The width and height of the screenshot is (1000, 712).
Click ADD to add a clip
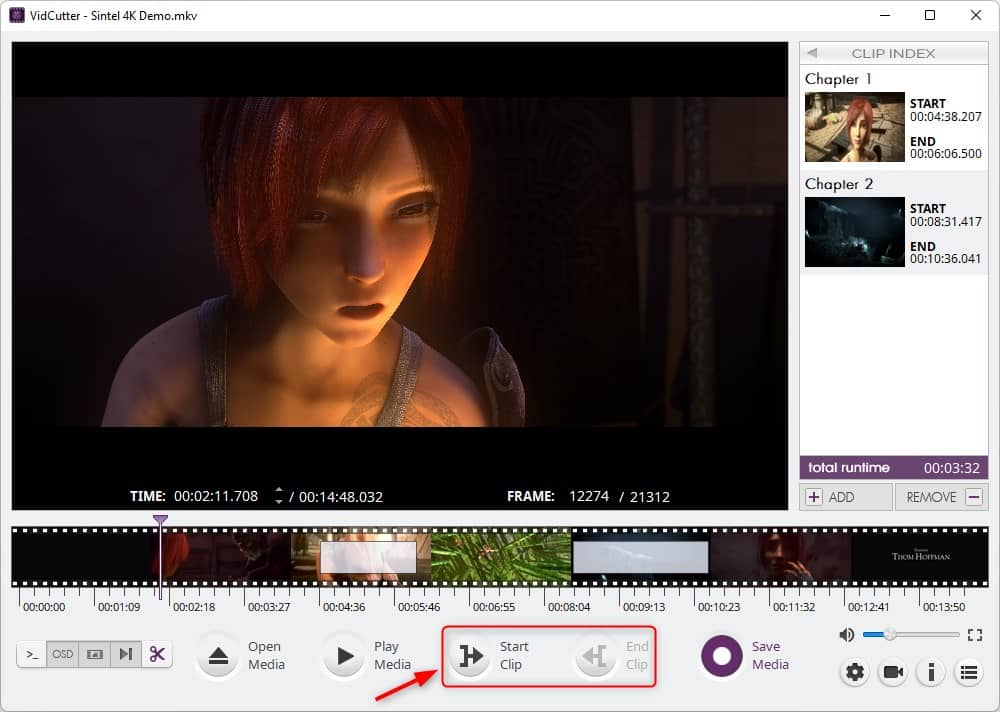846,497
